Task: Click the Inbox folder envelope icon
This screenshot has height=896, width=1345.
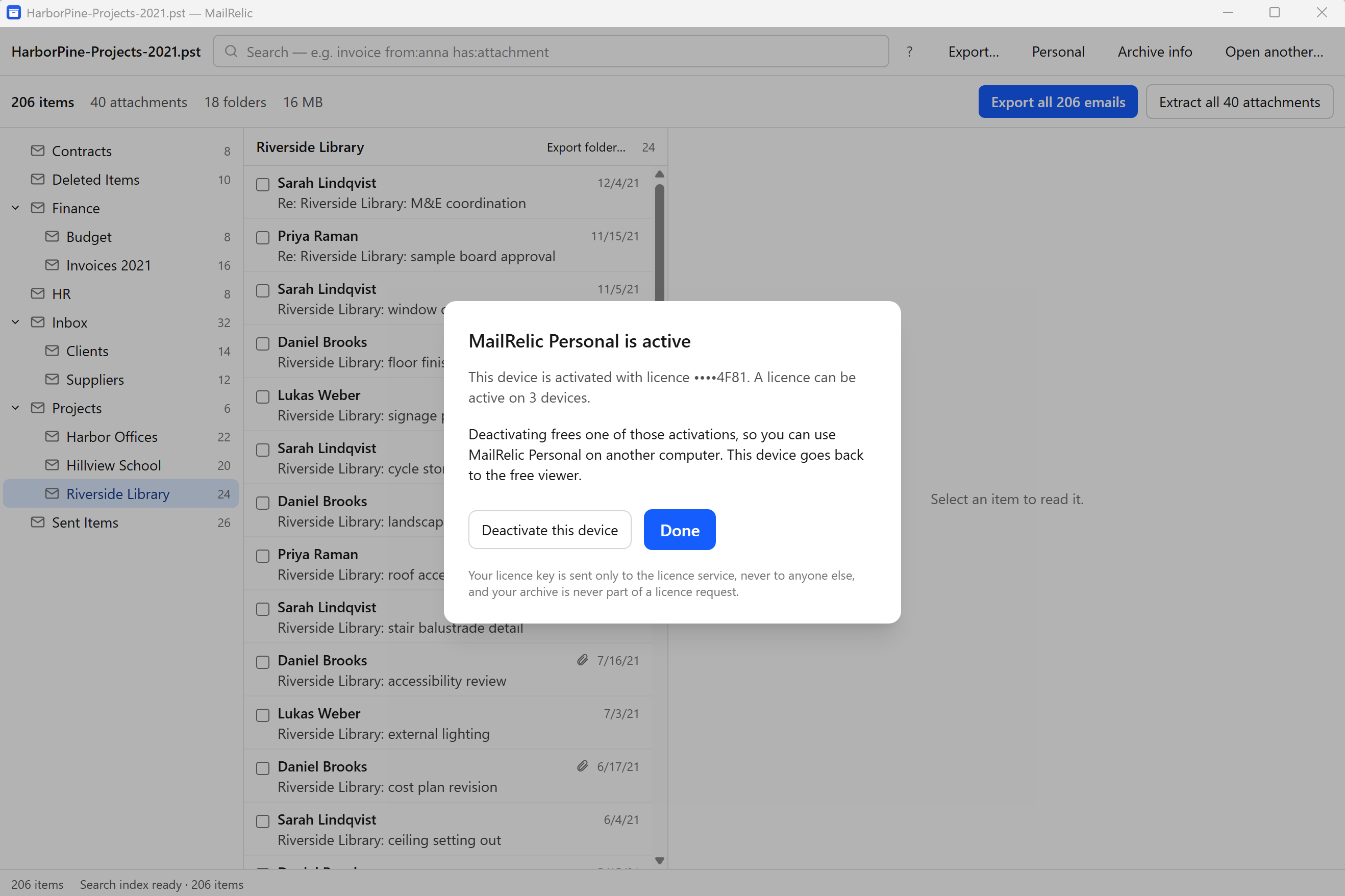Action: (38, 322)
